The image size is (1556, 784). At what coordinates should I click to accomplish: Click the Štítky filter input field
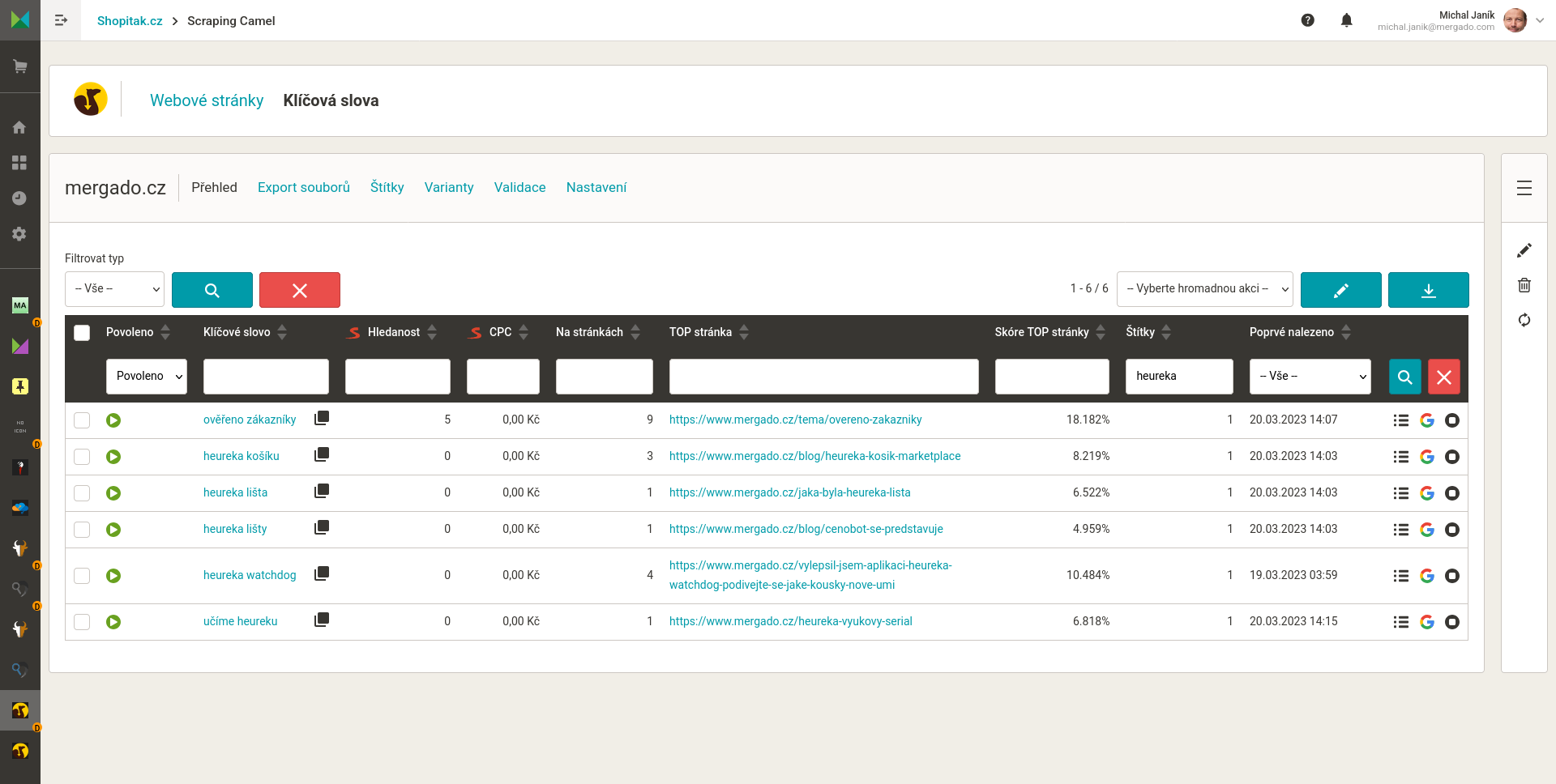[x=1178, y=377]
